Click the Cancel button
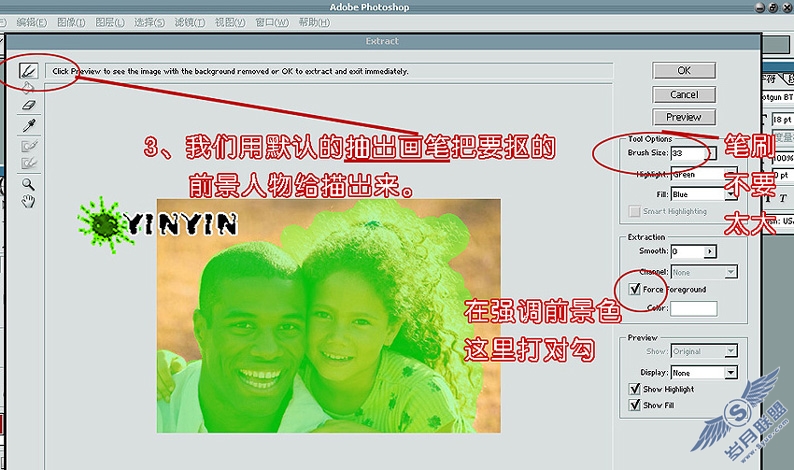The image size is (794, 470). 684,95
